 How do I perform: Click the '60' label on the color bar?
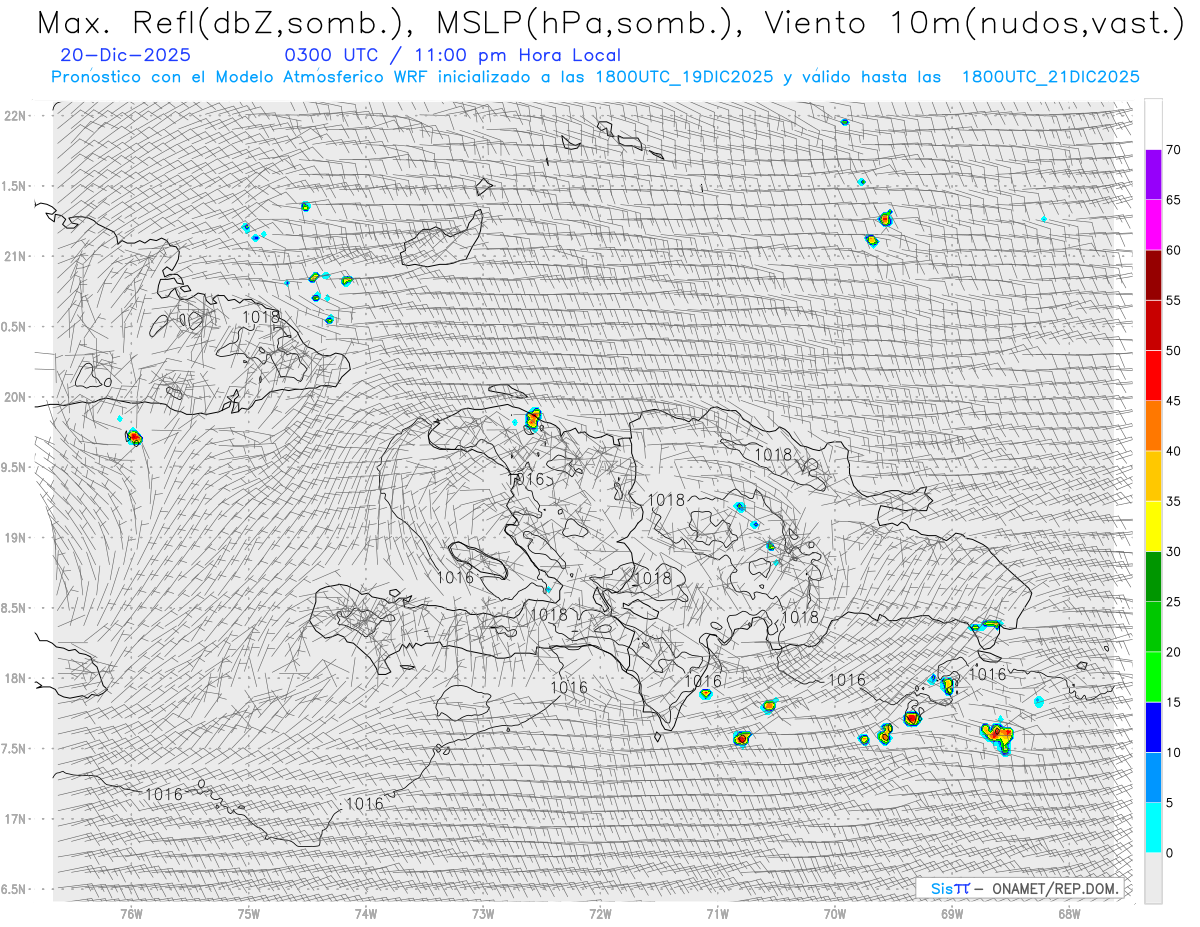[x=1174, y=250]
